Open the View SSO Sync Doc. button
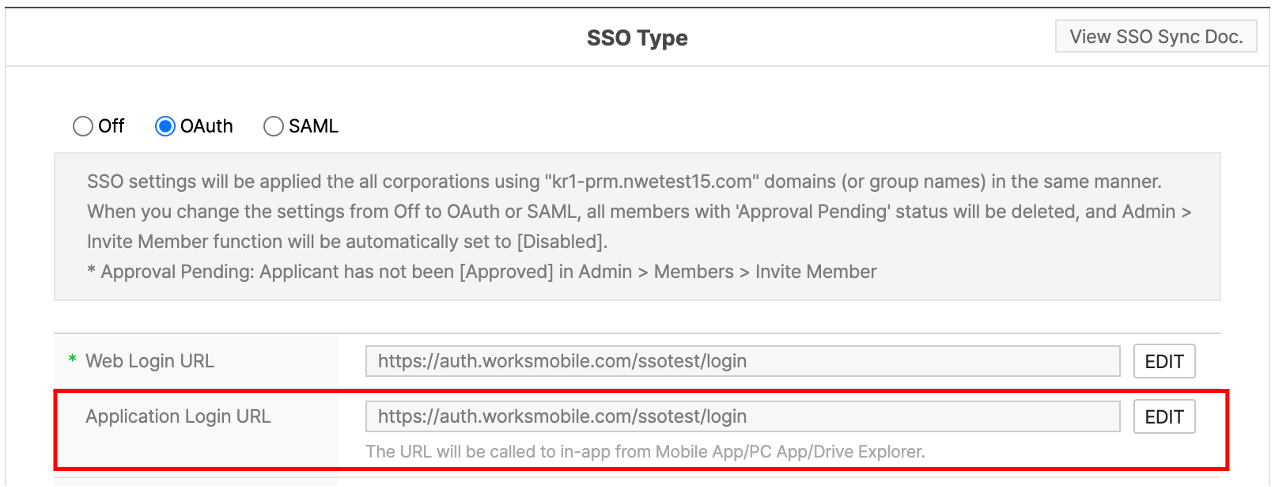The image size is (1277, 487). [1156, 37]
